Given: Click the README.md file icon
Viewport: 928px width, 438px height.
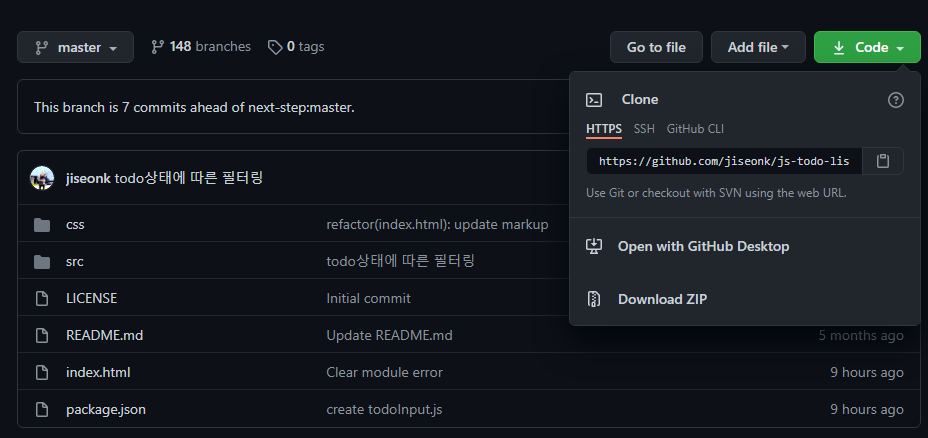Looking at the screenshot, I should [x=42, y=336].
